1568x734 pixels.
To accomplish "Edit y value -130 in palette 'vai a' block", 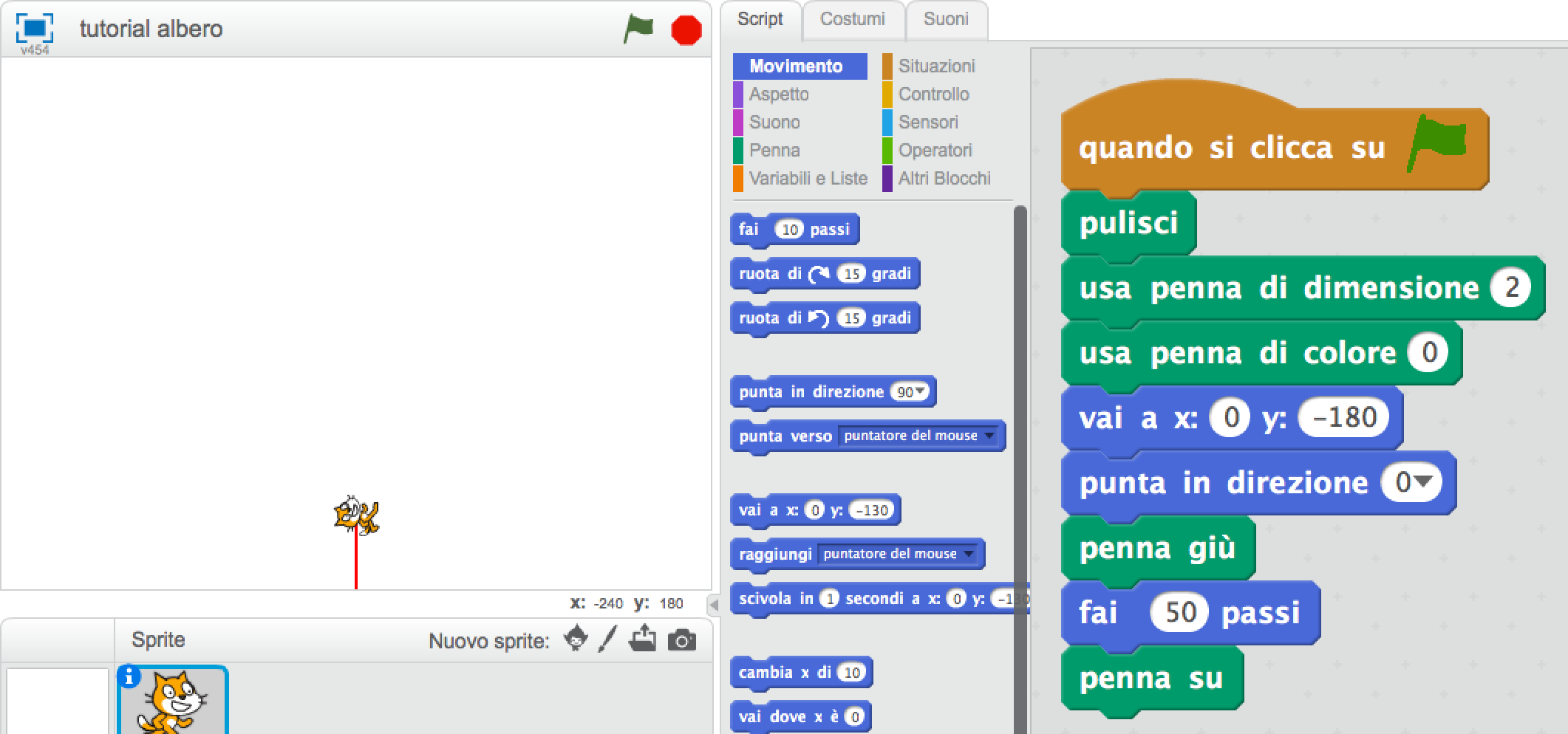I will point(872,510).
